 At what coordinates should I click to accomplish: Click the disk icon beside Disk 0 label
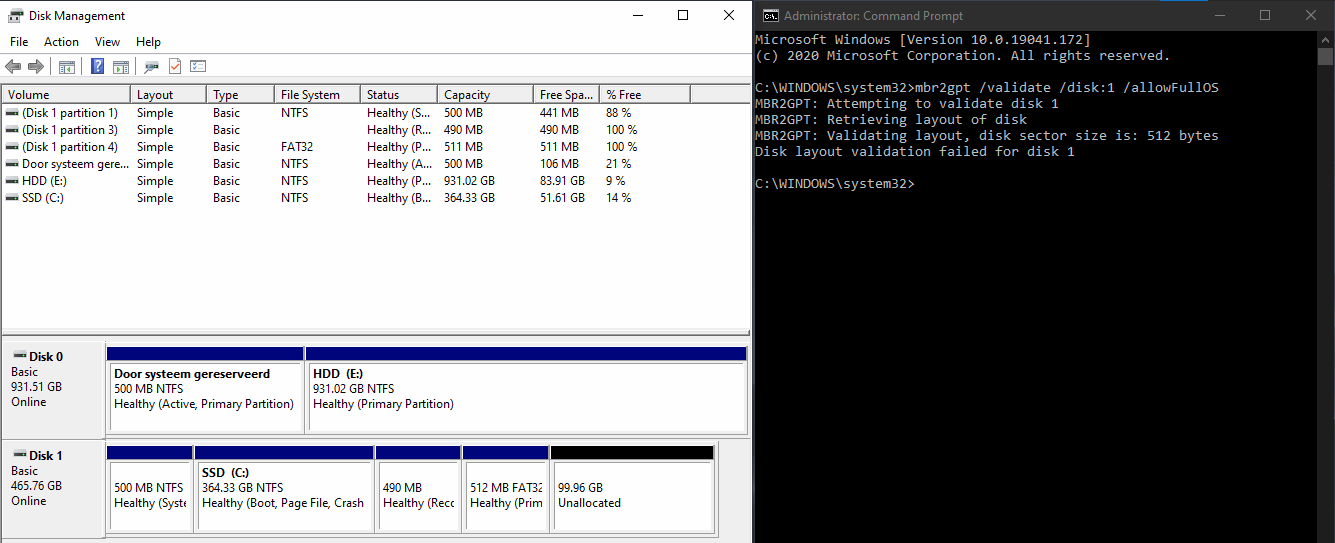click(19, 356)
